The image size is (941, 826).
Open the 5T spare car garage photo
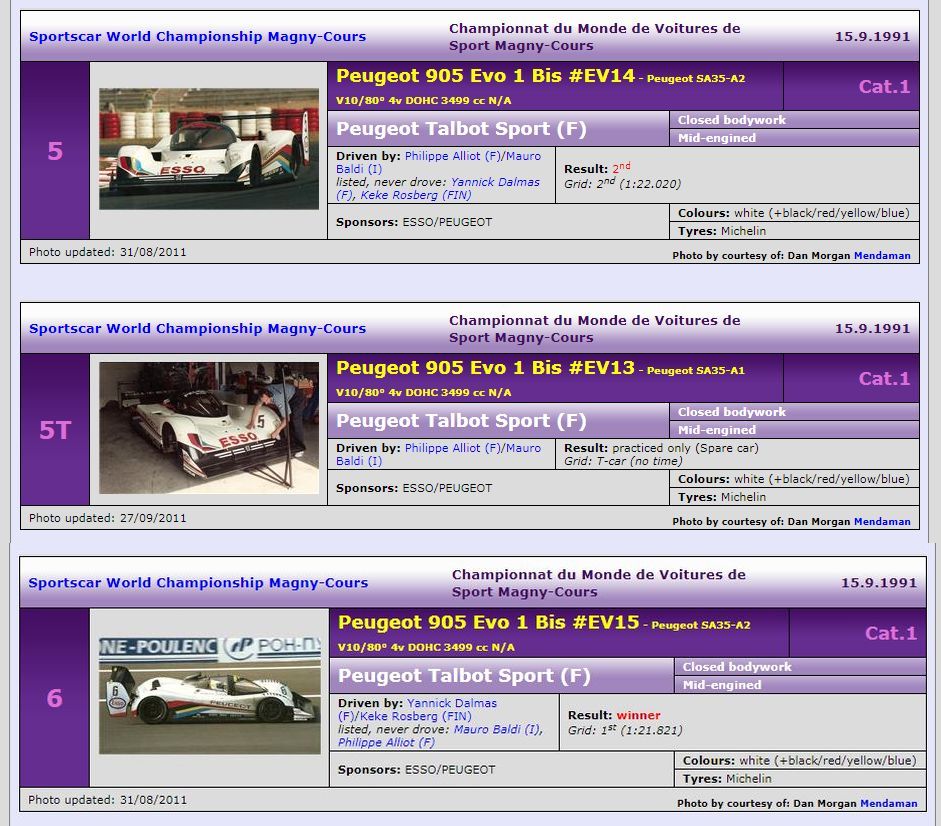pos(208,428)
